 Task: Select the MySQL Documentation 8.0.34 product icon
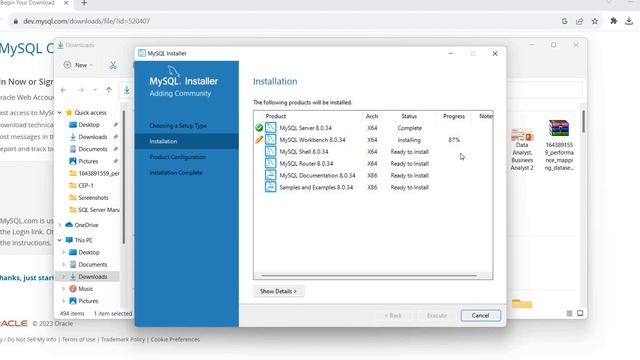pyautogui.click(x=270, y=175)
